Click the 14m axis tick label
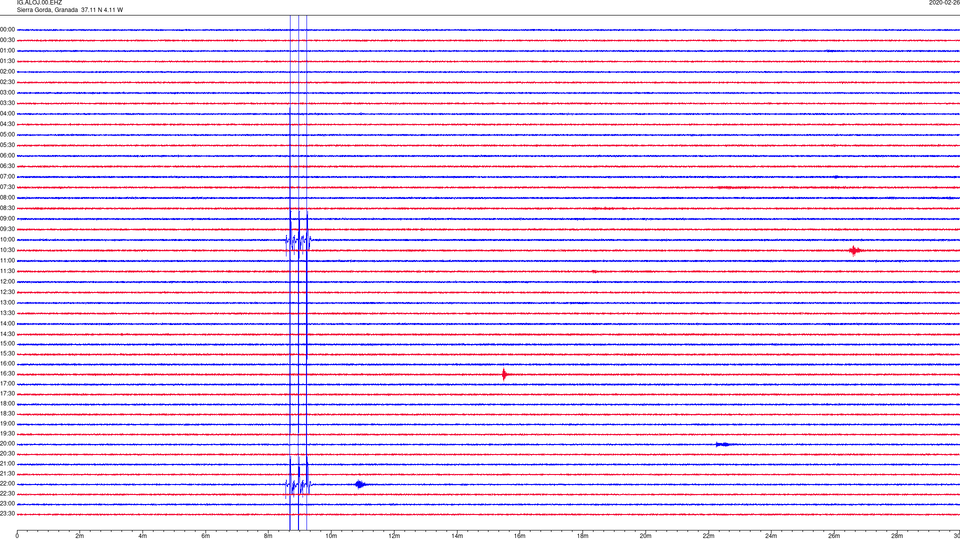The width and height of the screenshot is (960, 540). tap(457, 536)
